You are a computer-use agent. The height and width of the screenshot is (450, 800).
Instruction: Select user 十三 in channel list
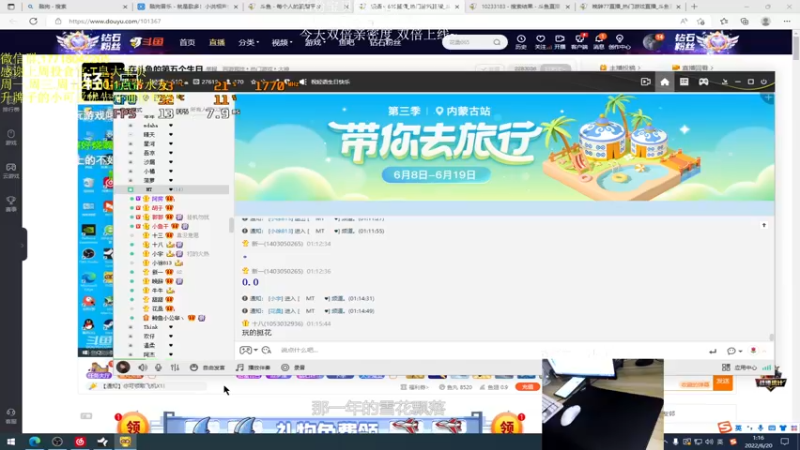click(x=158, y=235)
